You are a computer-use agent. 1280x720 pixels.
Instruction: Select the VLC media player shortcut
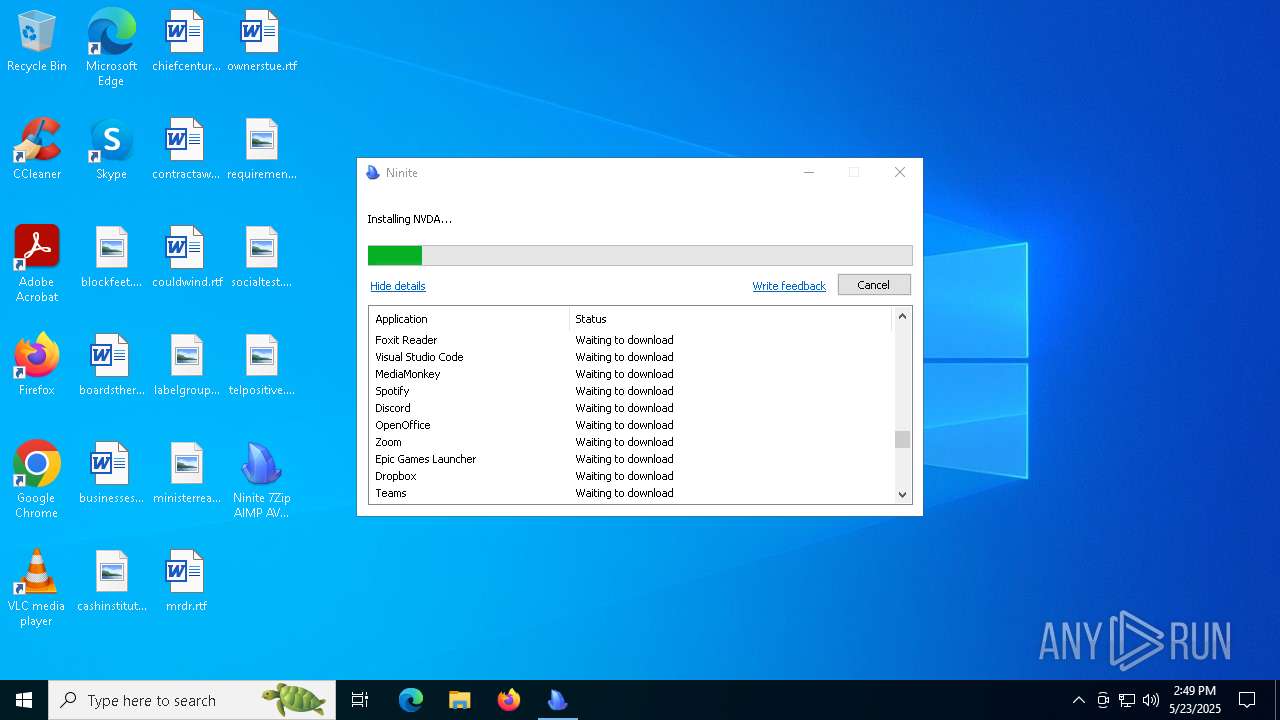pyautogui.click(x=37, y=588)
